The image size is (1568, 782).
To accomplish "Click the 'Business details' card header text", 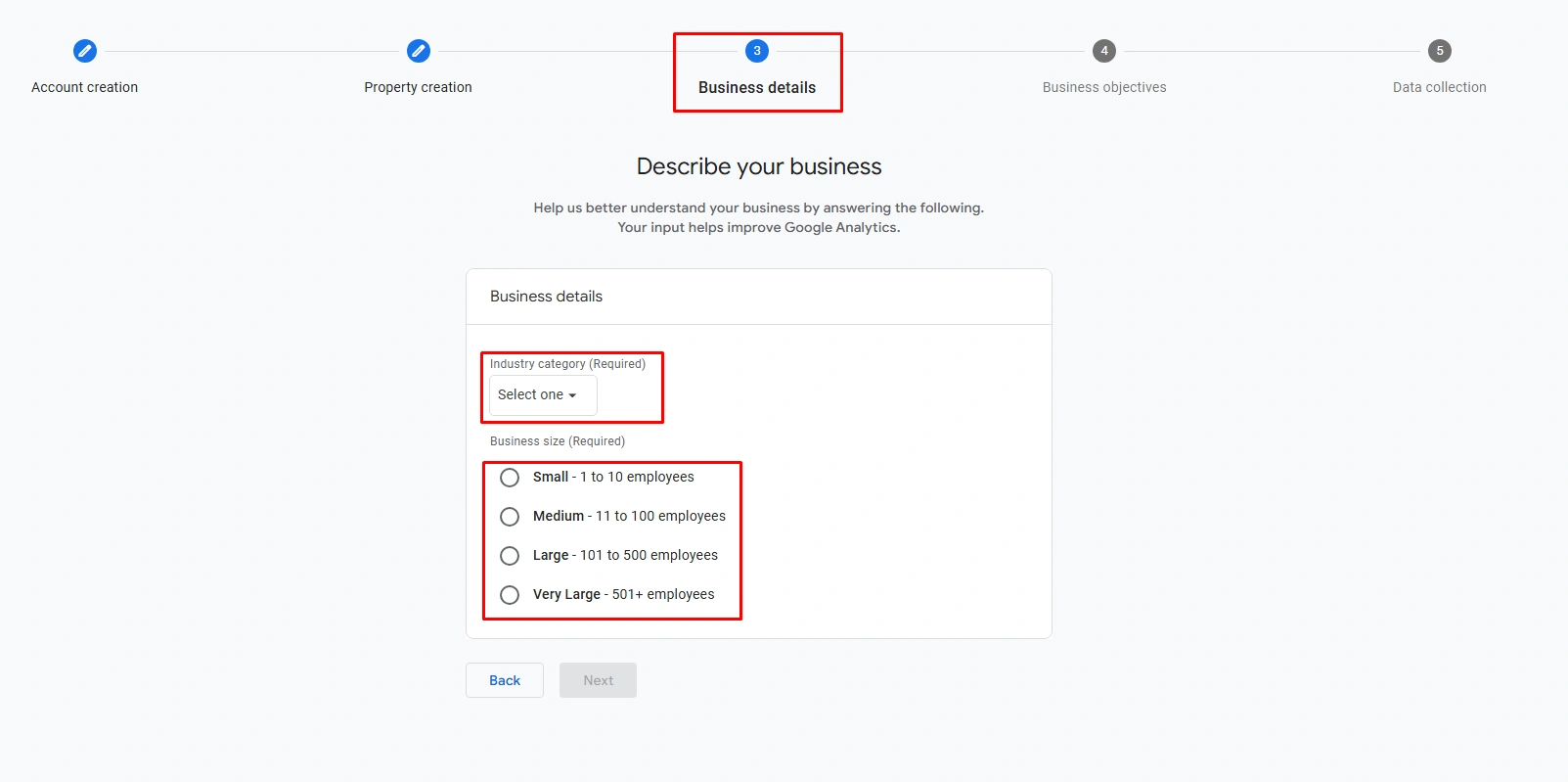I will (546, 297).
